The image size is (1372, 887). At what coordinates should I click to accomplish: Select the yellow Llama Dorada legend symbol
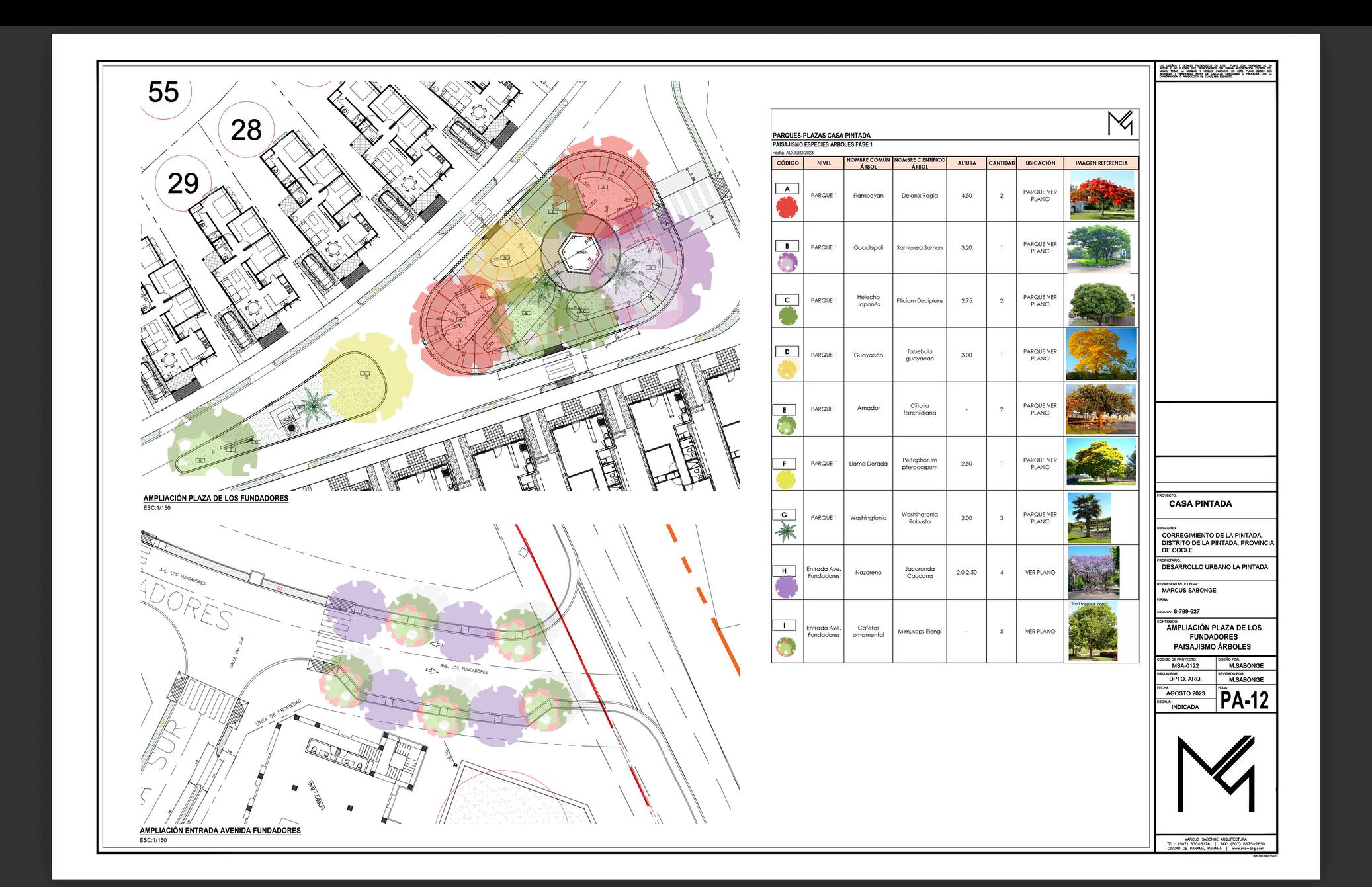pos(787,479)
